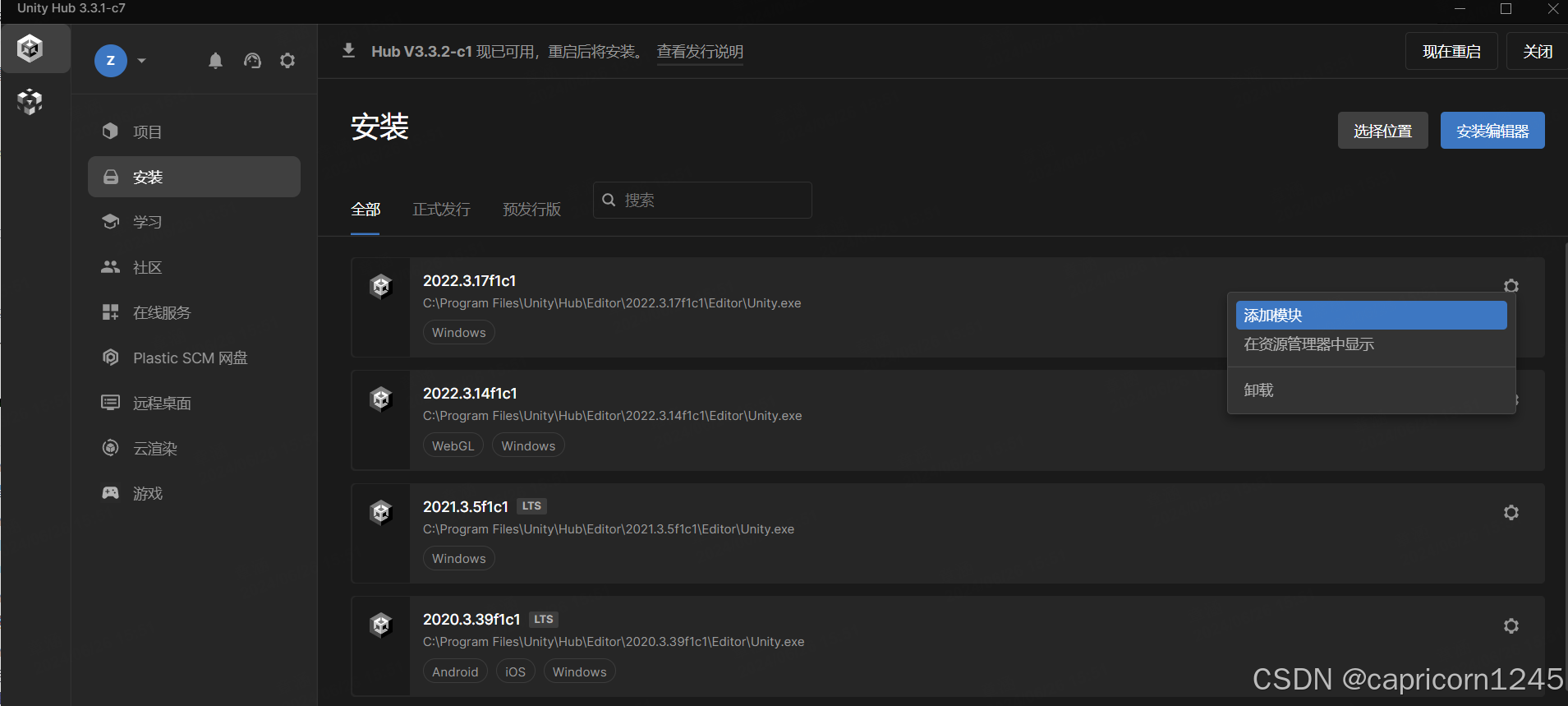This screenshot has width=1568, height=706.
Task: Click the Android tag under 2020.3.39f1c1
Action: tap(455, 672)
